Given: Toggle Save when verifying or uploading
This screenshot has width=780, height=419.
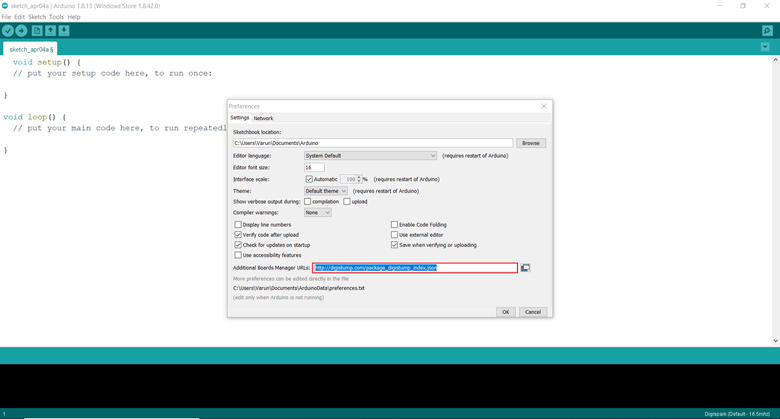Looking at the screenshot, I should 394,245.
